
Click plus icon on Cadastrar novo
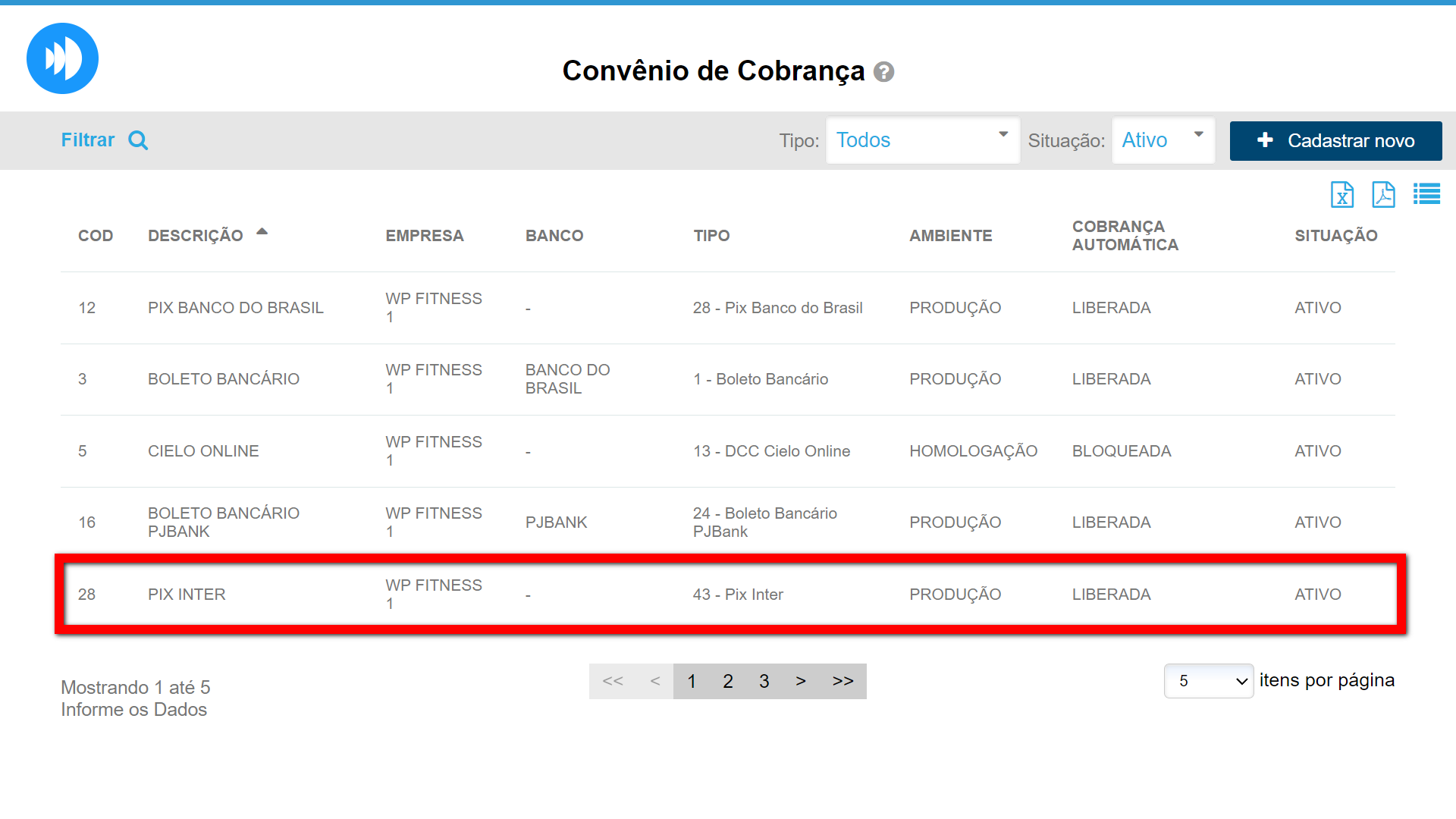point(1265,140)
